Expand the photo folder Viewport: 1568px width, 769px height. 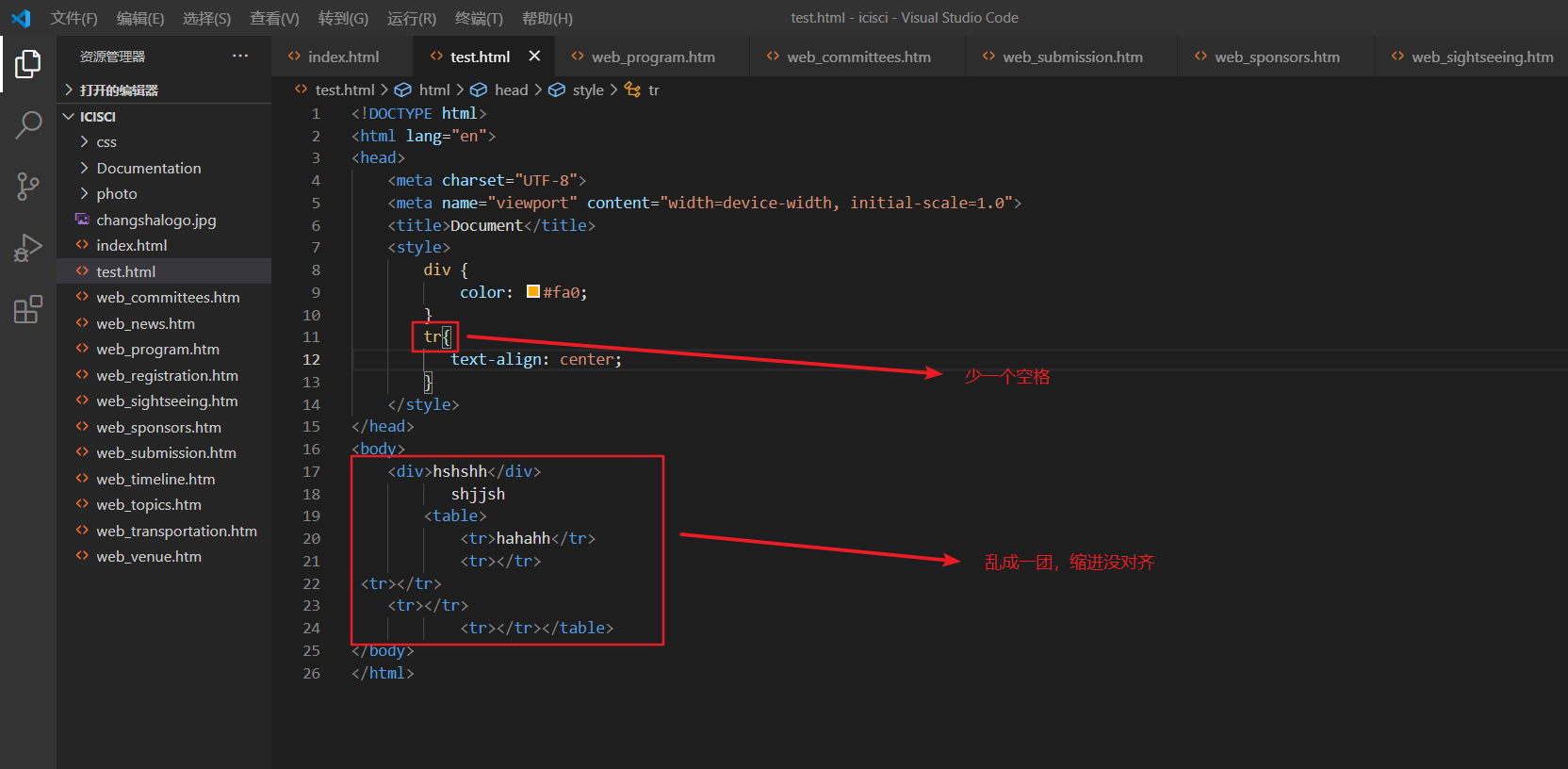[x=164, y=193]
